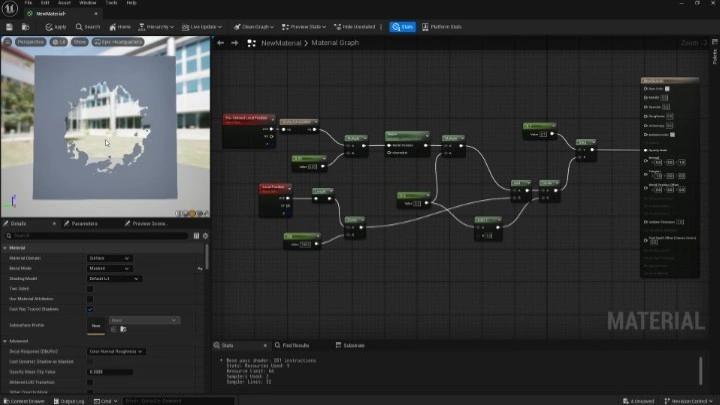The width and height of the screenshot is (720, 405).
Task: Click the Apply toolbar button
Action: click(56, 27)
